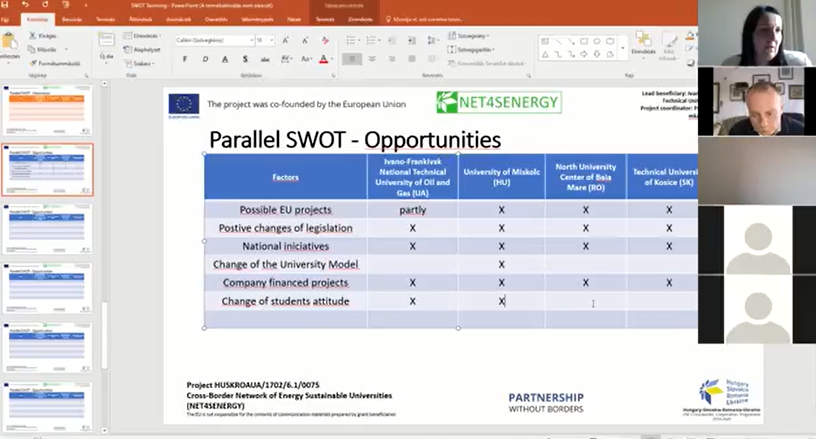Click the red font color swatch

[x=323, y=59]
